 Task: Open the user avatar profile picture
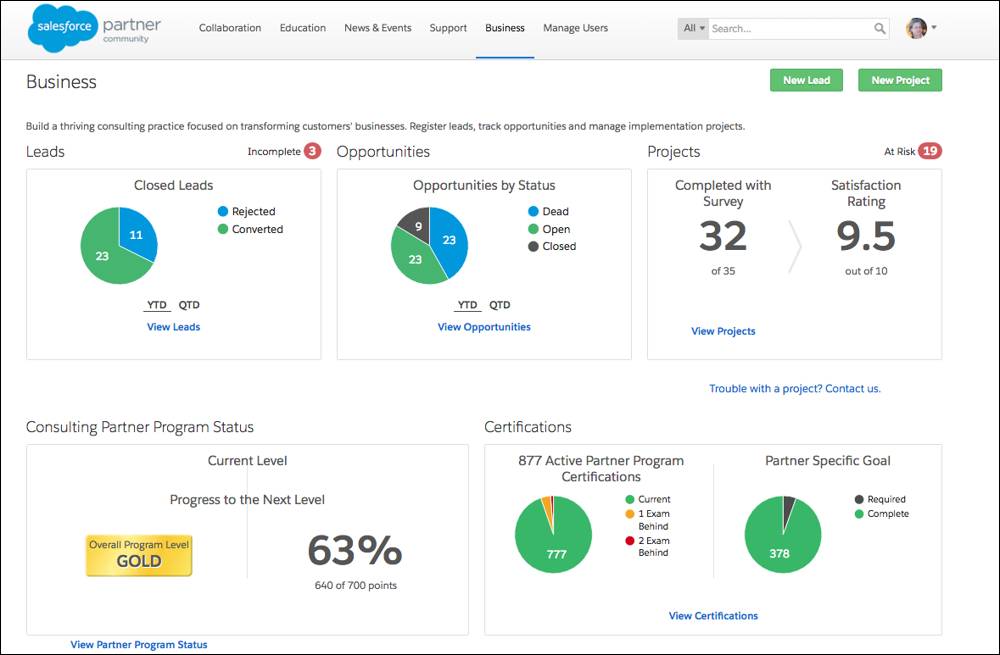click(916, 28)
